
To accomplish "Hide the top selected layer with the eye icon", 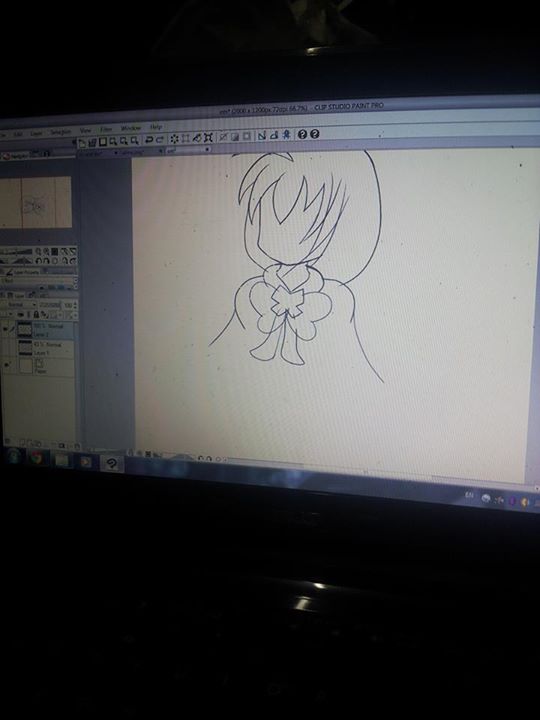I will 5,330.
